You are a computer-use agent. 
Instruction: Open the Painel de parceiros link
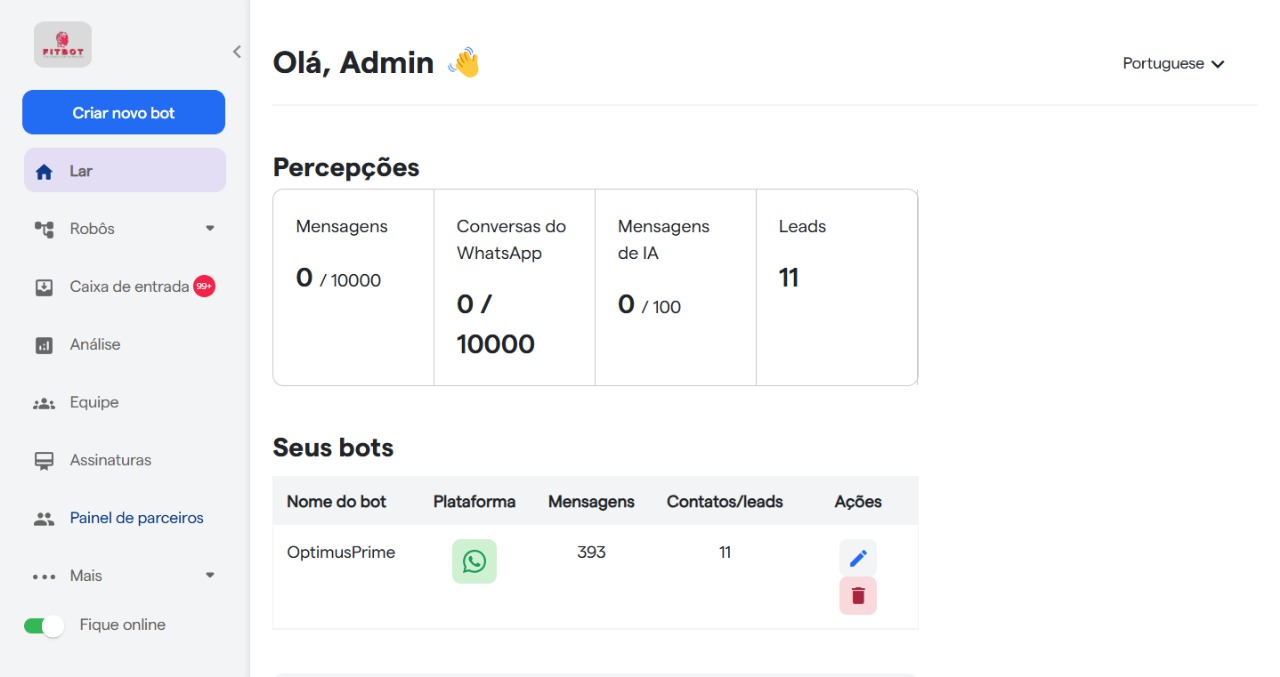(136, 518)
